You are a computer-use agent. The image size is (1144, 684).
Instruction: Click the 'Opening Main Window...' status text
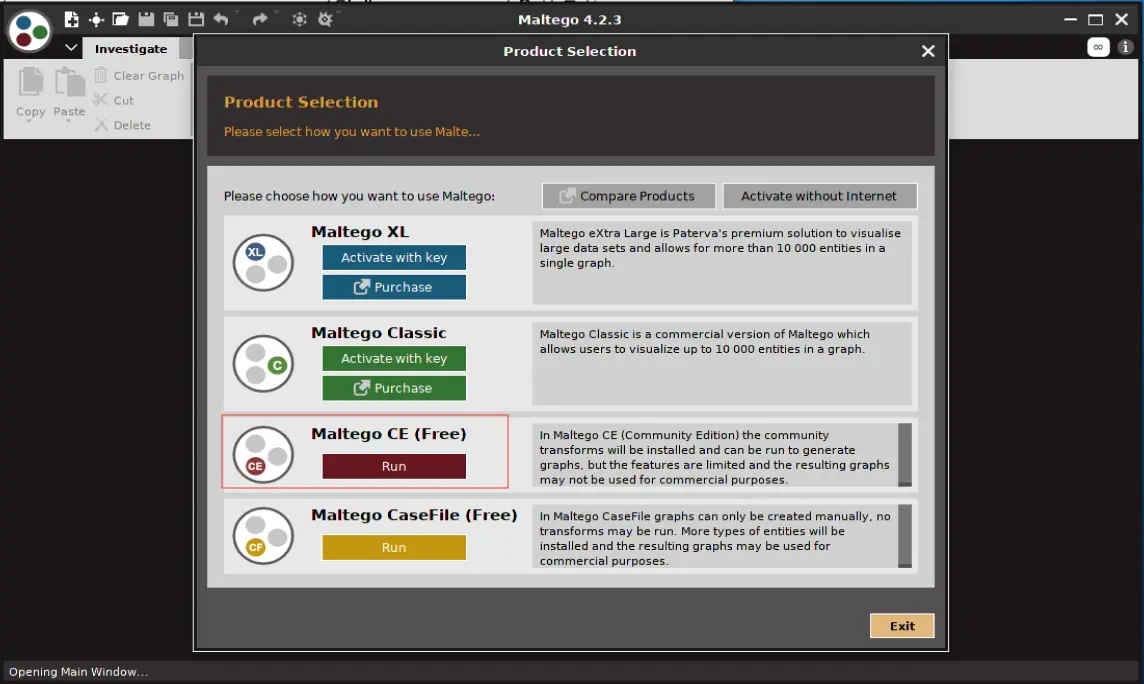tap(78, 672)
